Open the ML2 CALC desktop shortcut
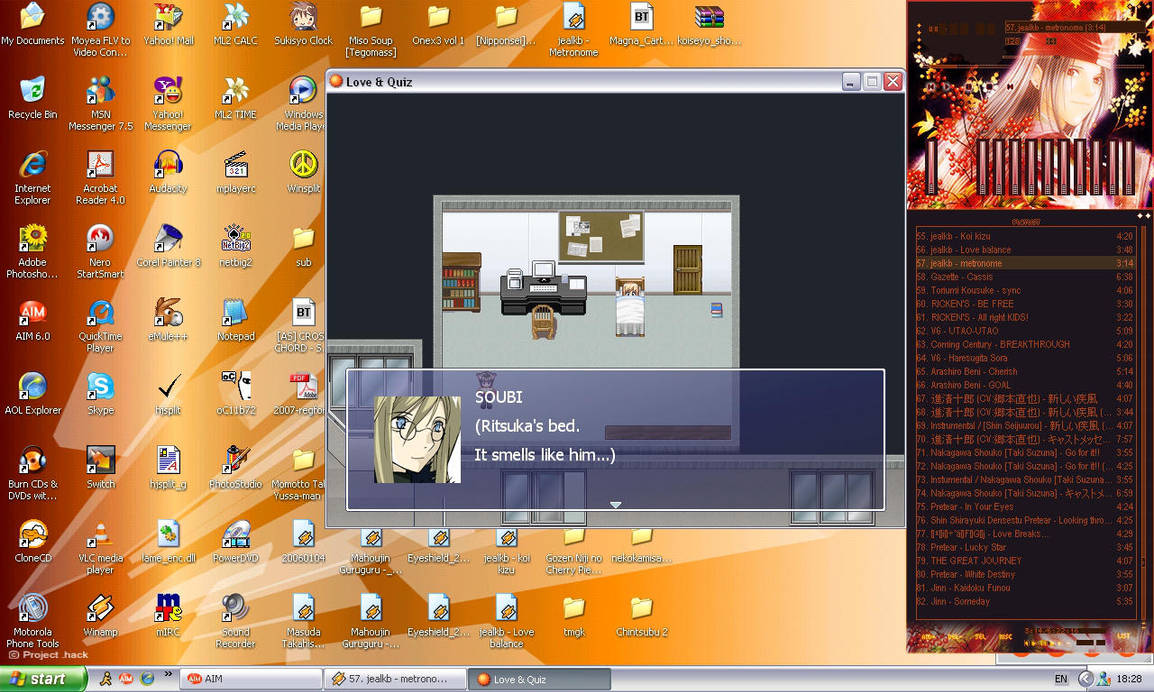 tap(236, 24)
